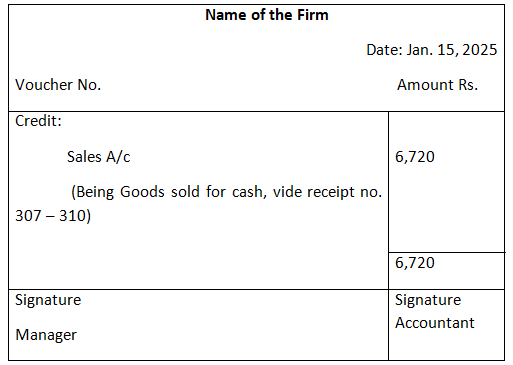This screenshot has width=513, height=365.
Task: Click the receipt numbers 307 – 310
Action: click(53, 216)
